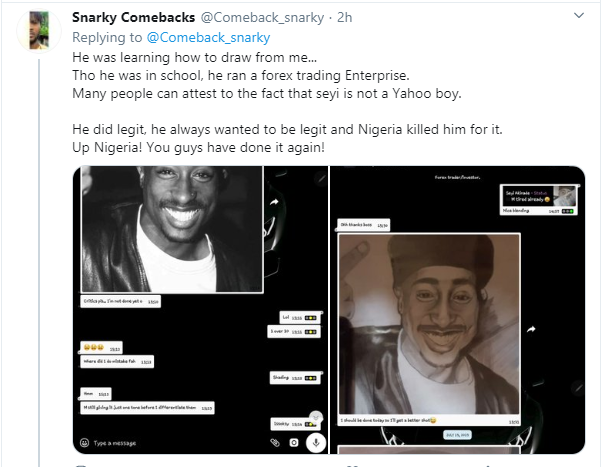The height and width of the screenshot is (467, 608).
Task: Click the forward arrow beside the smiling photo
Action: 273,201
